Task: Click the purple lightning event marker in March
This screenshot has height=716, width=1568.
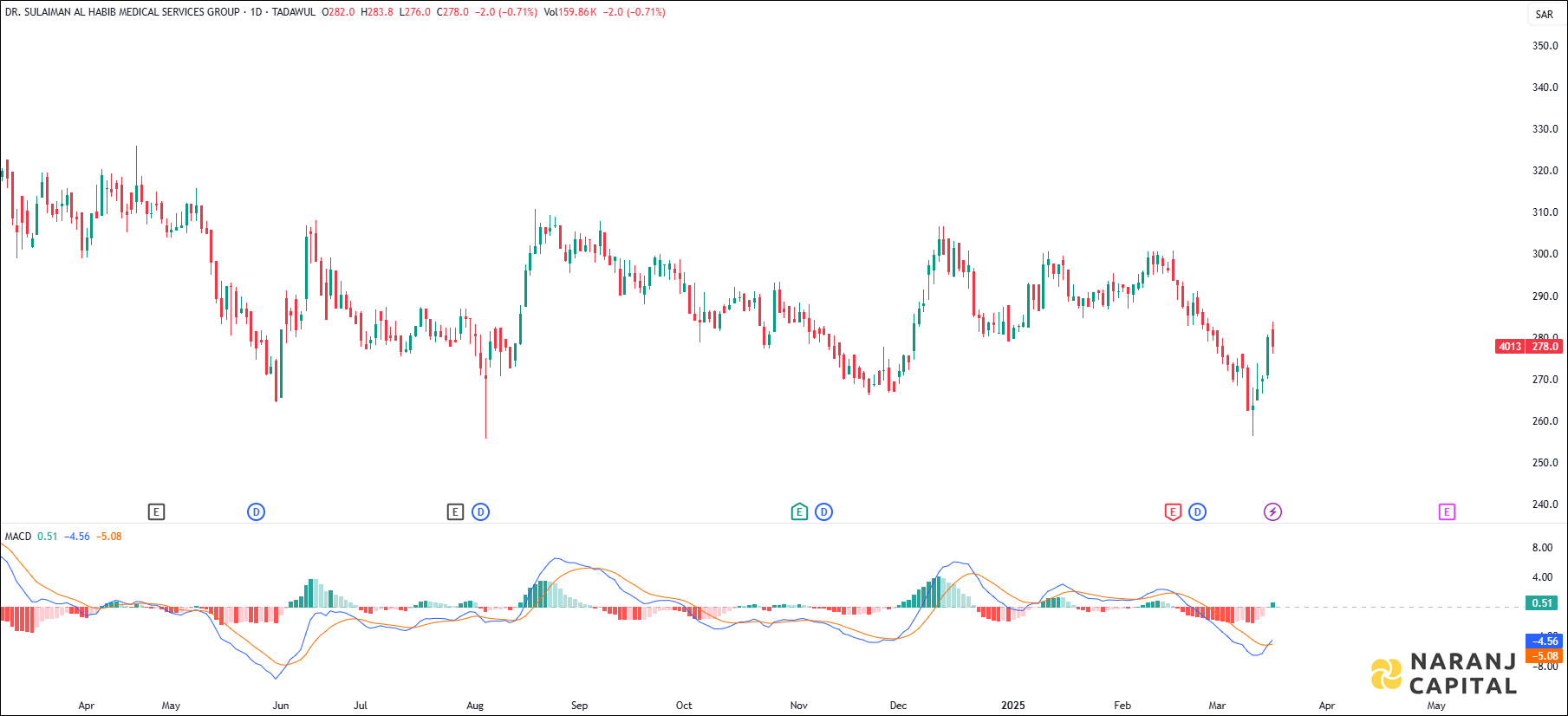Action: coord(1272,512)
